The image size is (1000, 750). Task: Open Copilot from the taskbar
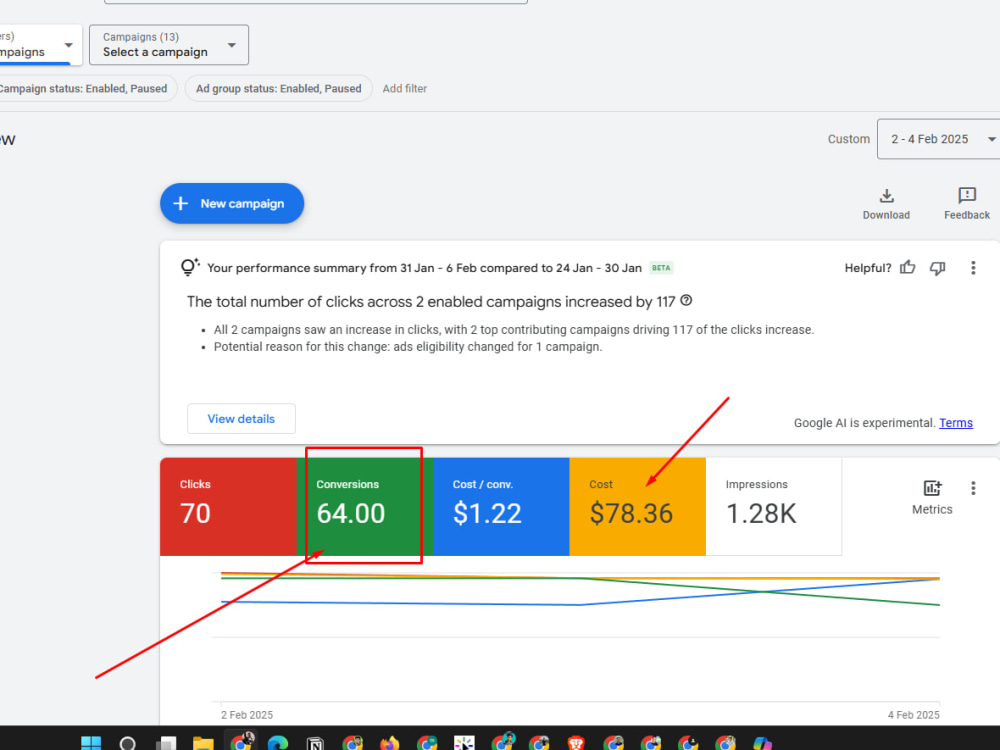click(763, 743)
